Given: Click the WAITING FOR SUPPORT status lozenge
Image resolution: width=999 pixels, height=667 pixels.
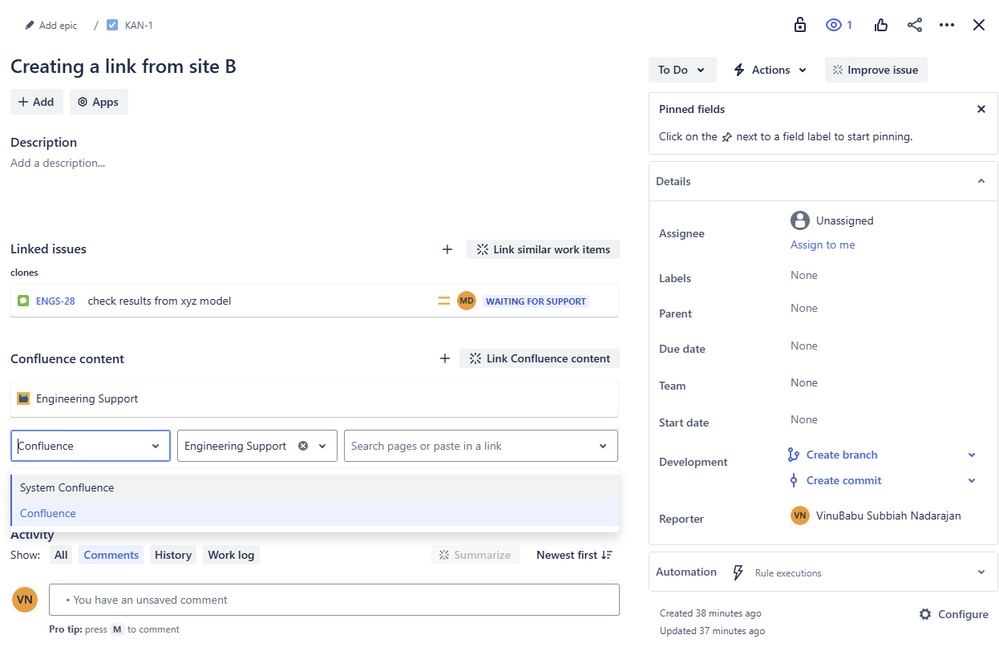Looking at the screenshot, I should (x=536, y=301).
